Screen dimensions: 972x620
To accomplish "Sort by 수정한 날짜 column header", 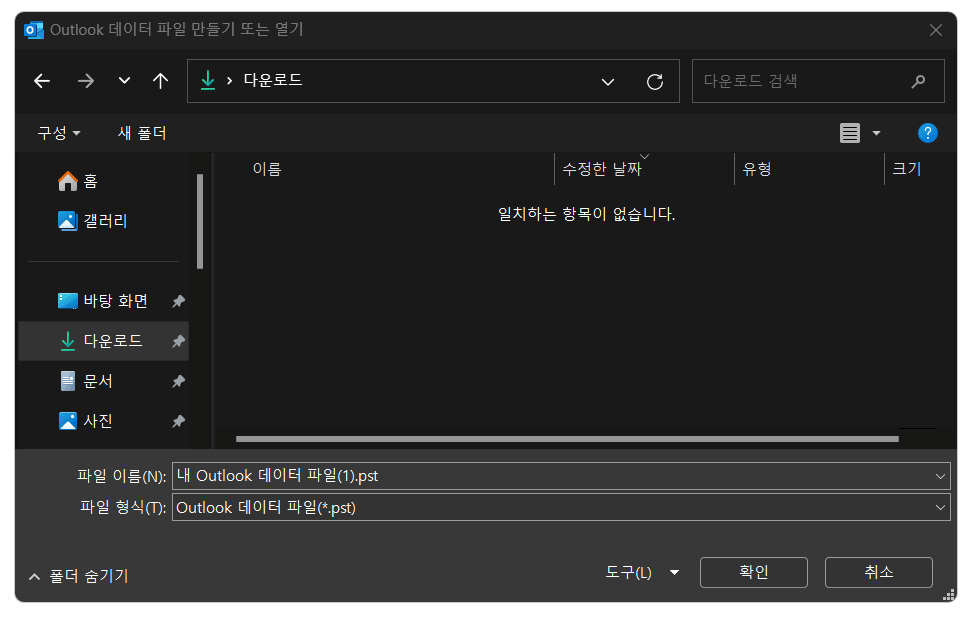I will point(605,168).
